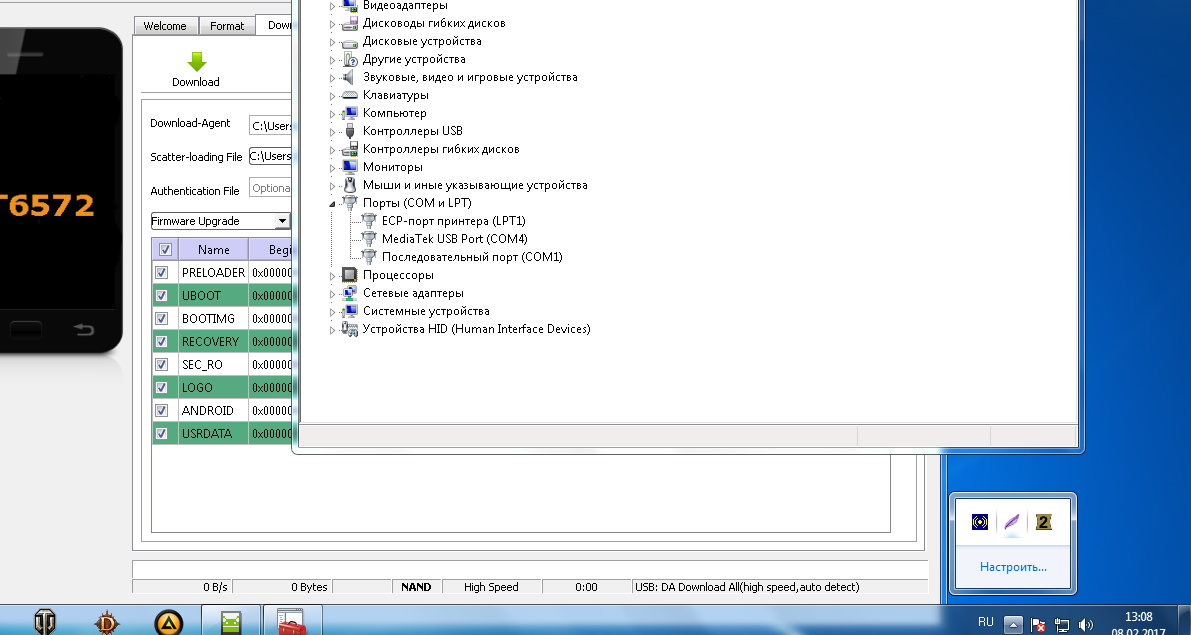Expand the Устройства HID node
This screenshot has width=1191, height=635.
(333, 330)
